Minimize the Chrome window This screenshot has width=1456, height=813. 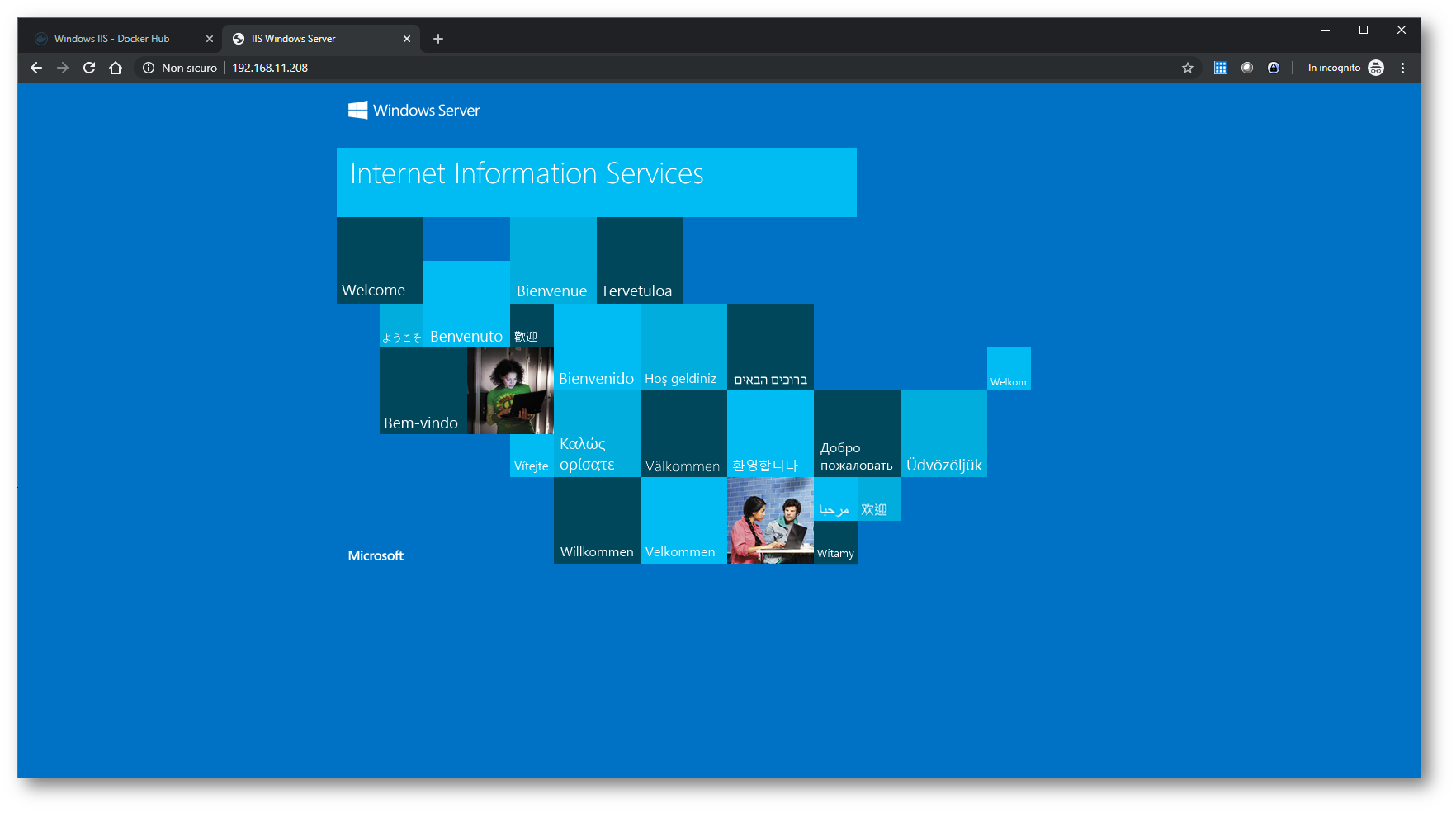coord(1326,30)
